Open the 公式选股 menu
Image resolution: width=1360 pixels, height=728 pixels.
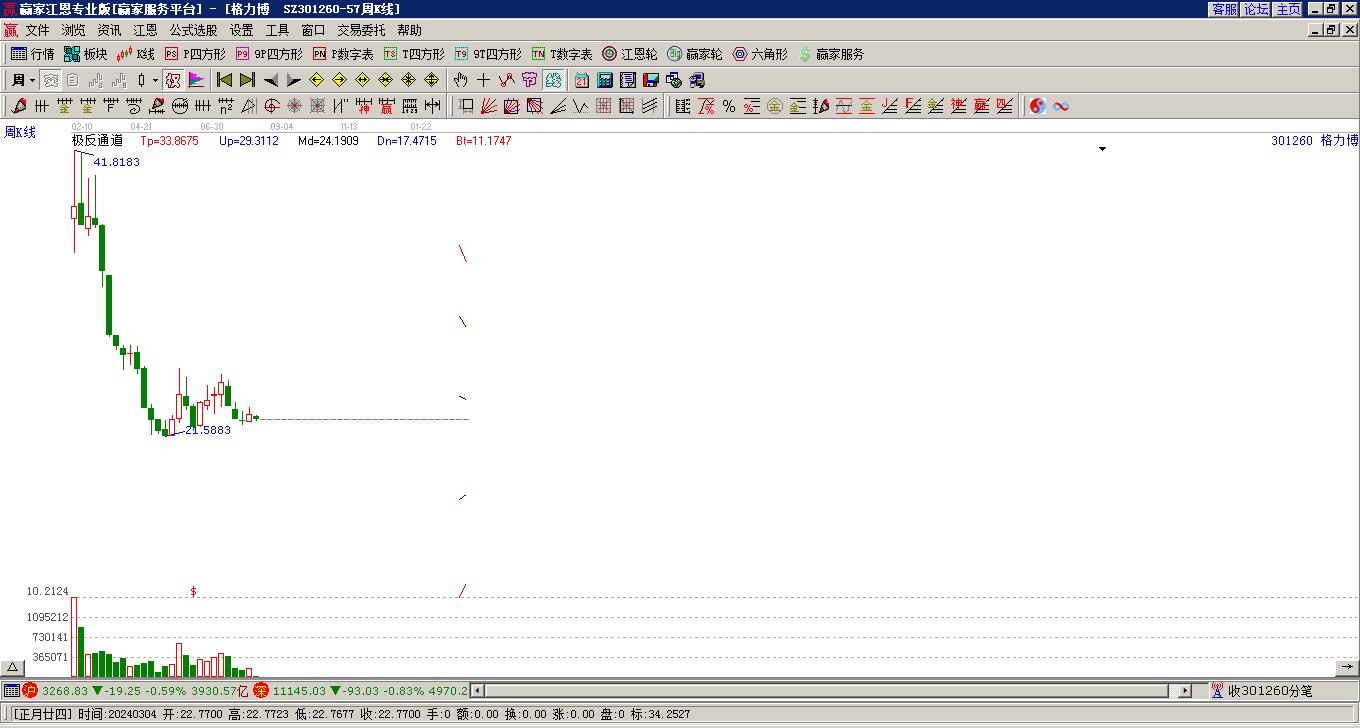(x=193, y=30)
